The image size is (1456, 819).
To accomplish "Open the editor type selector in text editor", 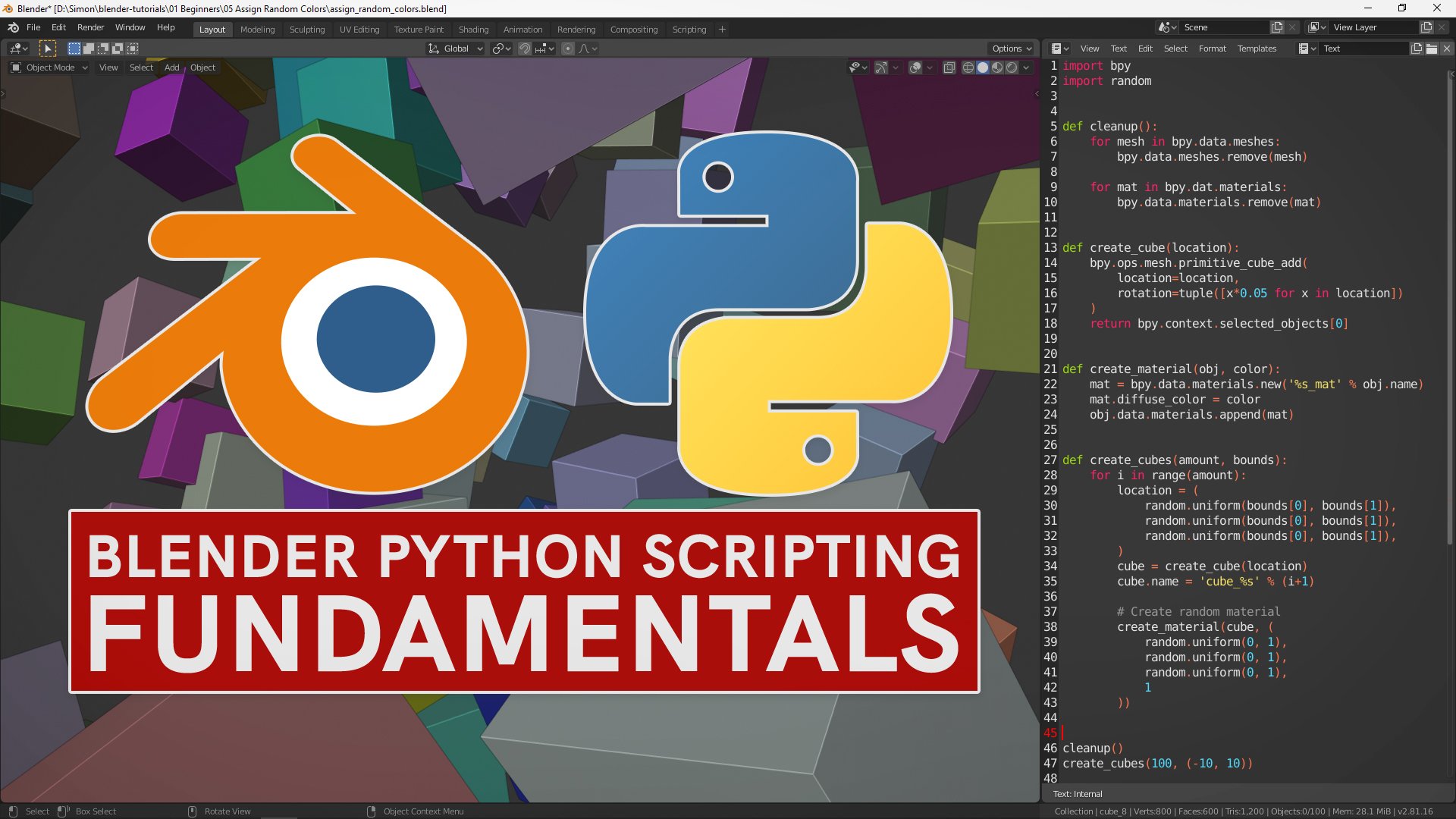I will (1057, 48).
